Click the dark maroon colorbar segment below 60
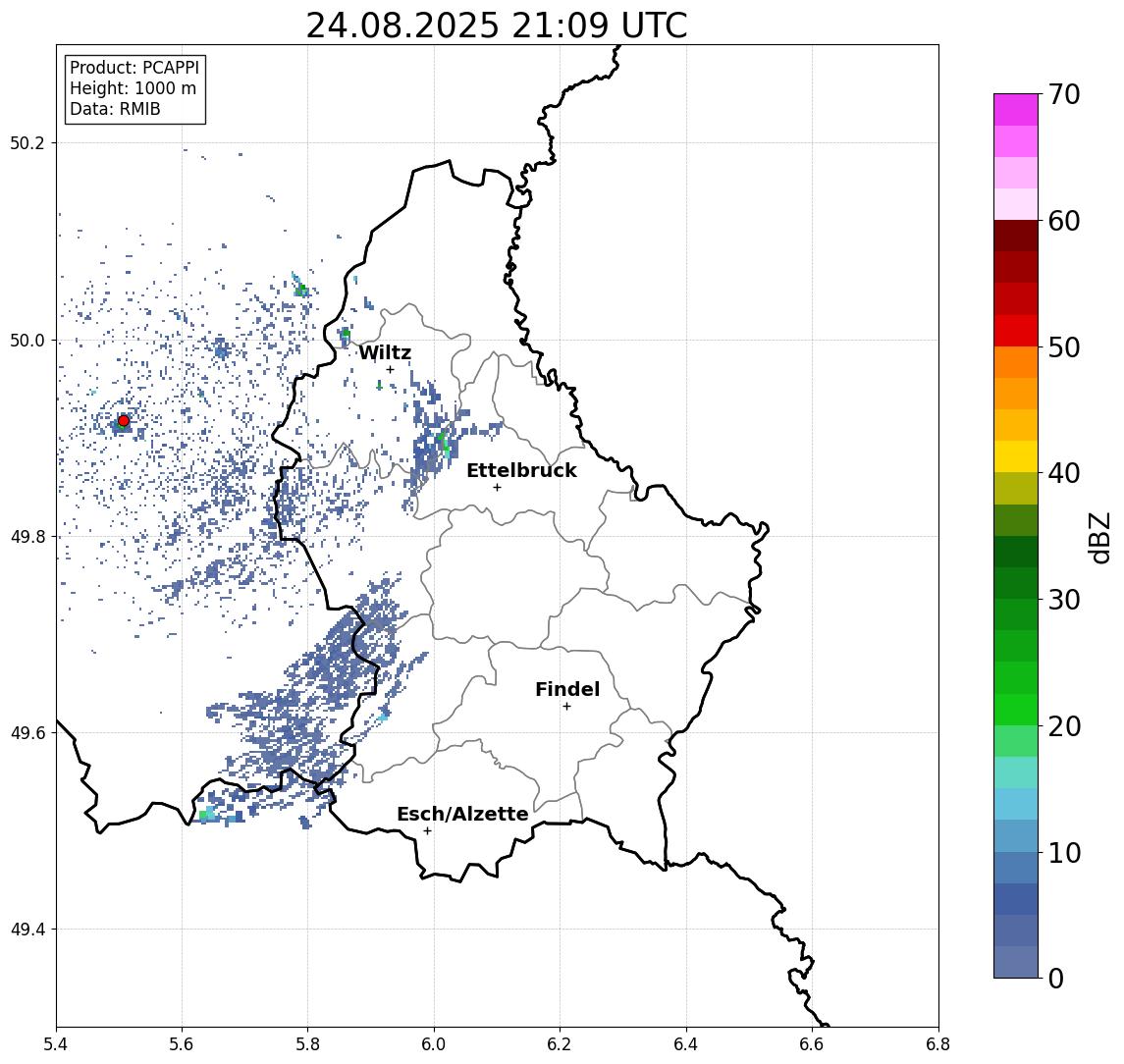The image size is (1124, 1064). (x=1016, y=236)
